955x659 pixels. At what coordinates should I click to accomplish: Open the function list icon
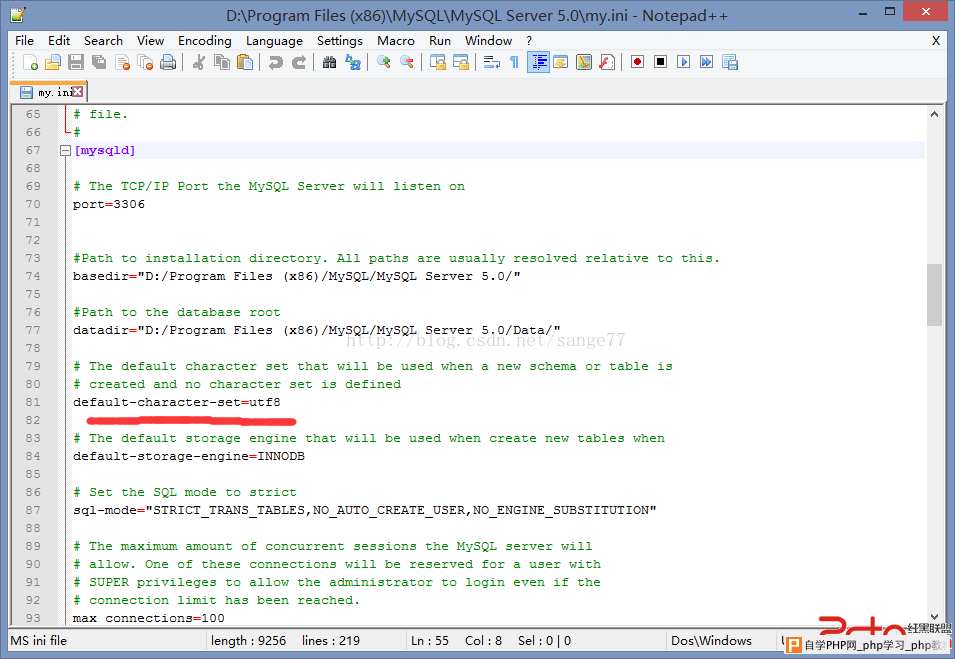[607, 62]
